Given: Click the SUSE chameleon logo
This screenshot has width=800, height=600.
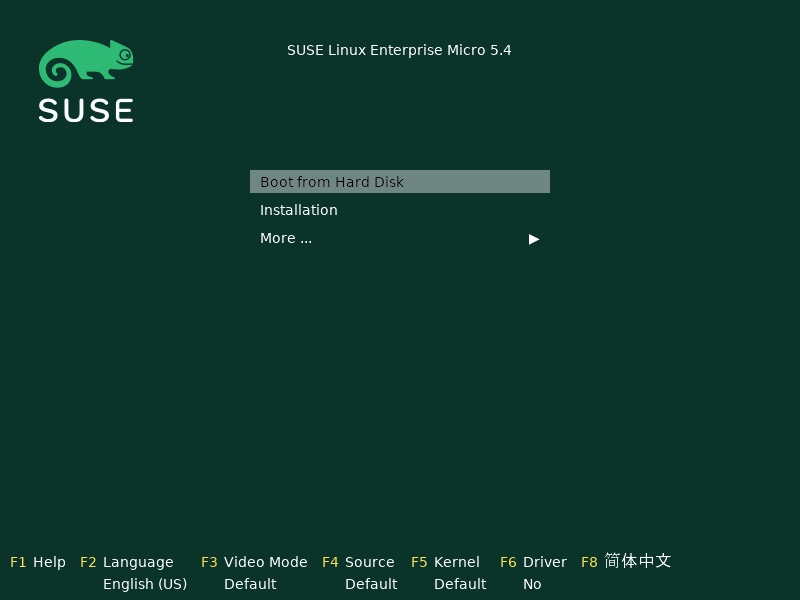Looking at the screenshot, I should tap(85, 63).
